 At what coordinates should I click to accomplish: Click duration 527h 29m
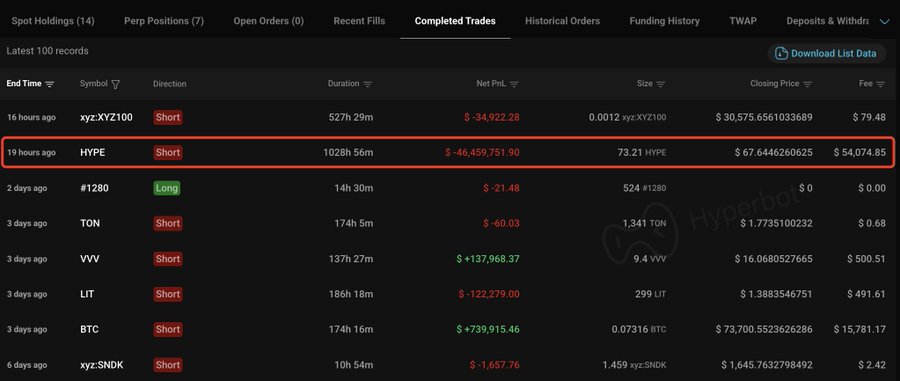tap(351, 117)
